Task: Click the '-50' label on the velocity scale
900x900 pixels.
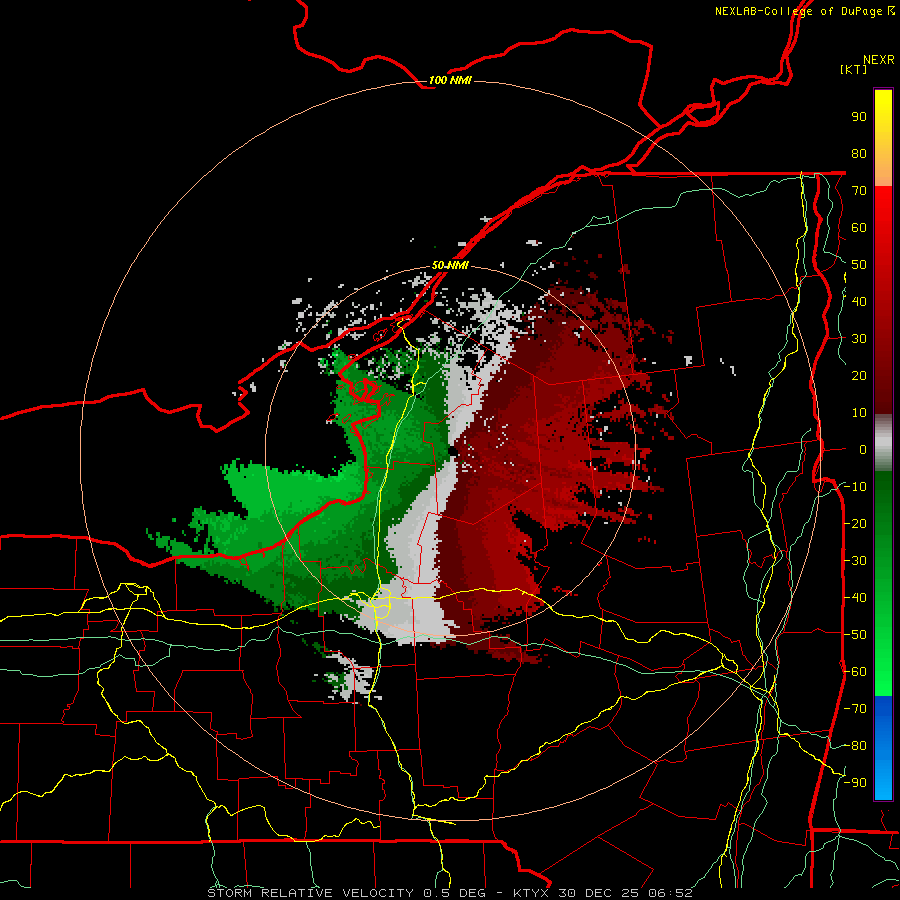Action: (x=855, y=635)
